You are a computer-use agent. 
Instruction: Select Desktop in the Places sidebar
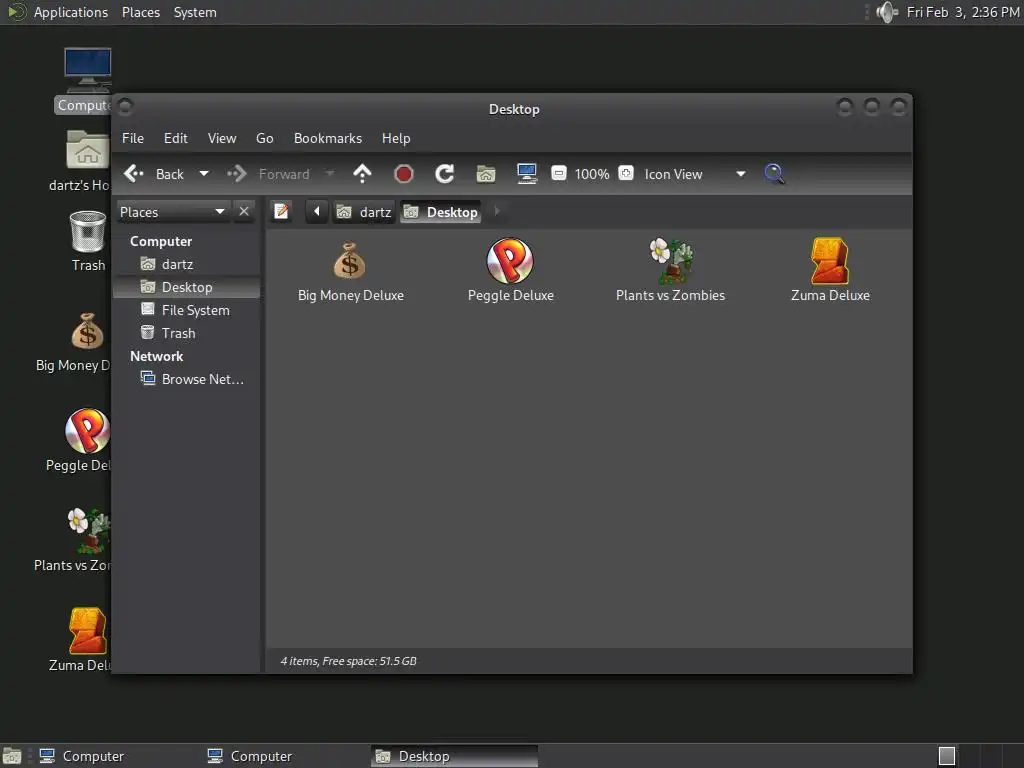point(187,287)
